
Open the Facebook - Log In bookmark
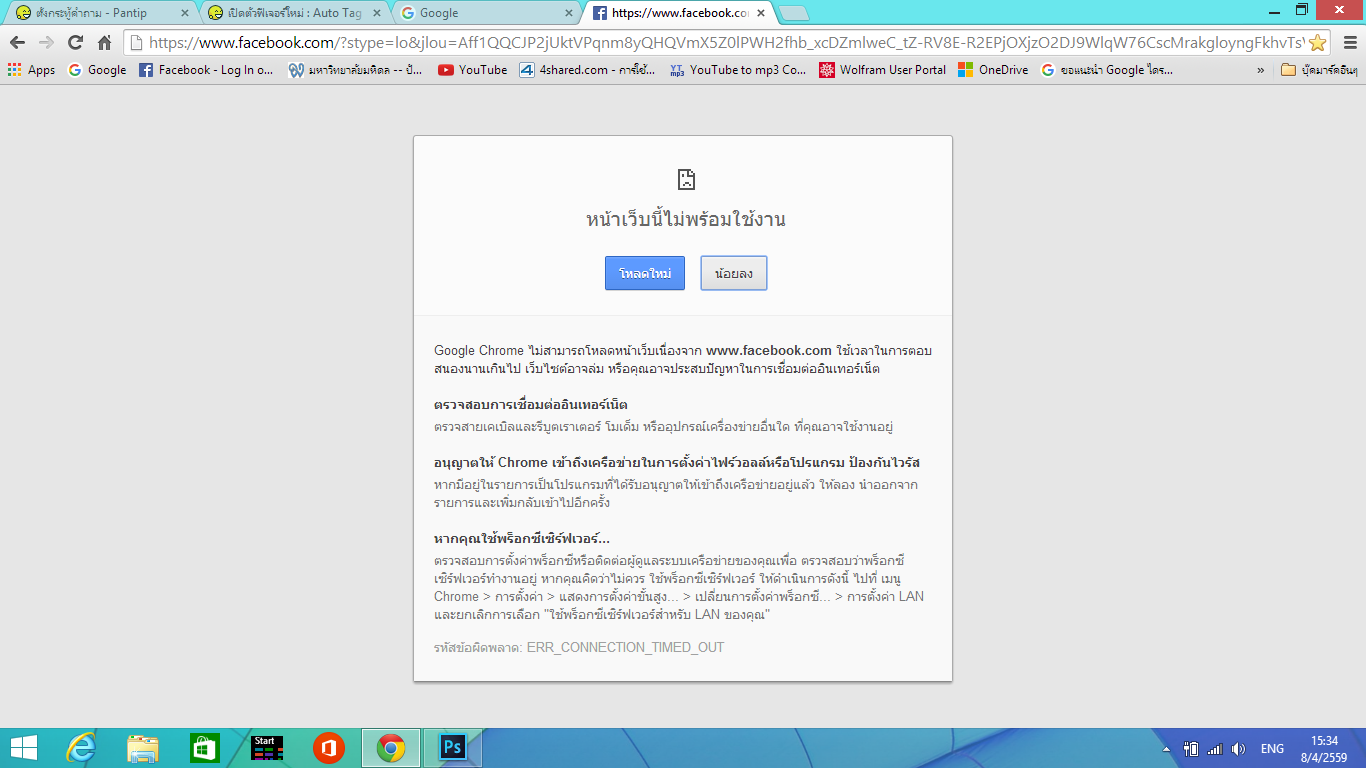pyautogui.click(x=206, y=70)
